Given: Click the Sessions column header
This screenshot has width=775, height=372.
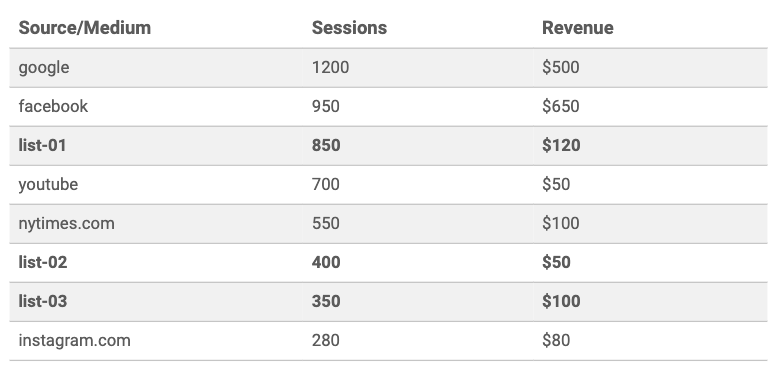Looking at the screenshot, I should click(349, 28).
